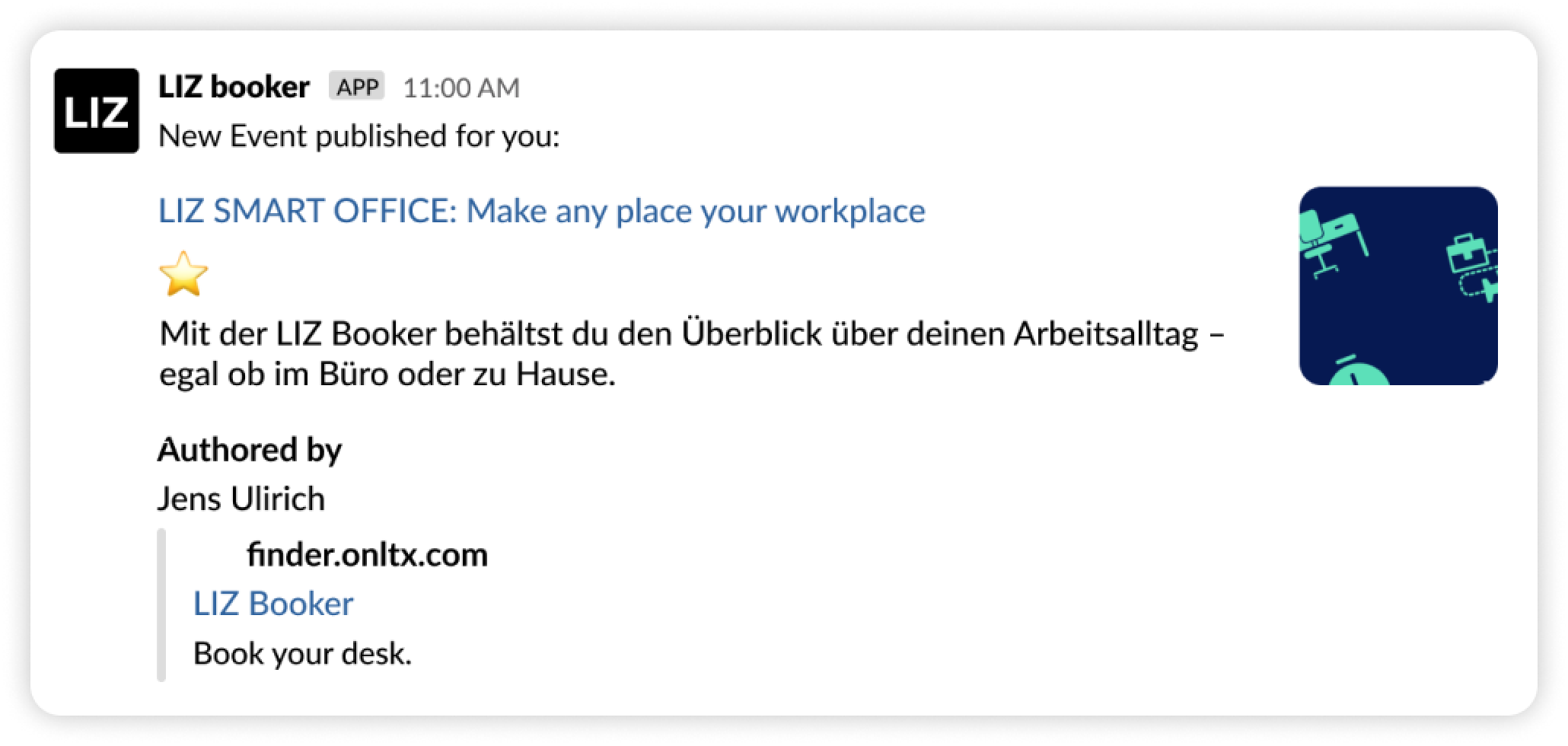Image resolution: width=1568 pixels, height=746 pixels.
Task: Open the dark blue event thumbnail image
Action: click(x=1397, y=320)
